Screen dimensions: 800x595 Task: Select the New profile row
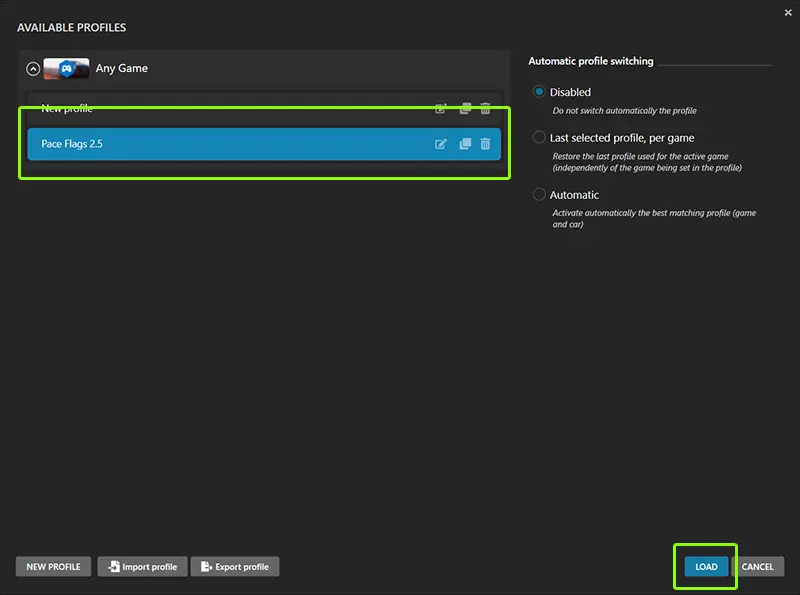200,108
